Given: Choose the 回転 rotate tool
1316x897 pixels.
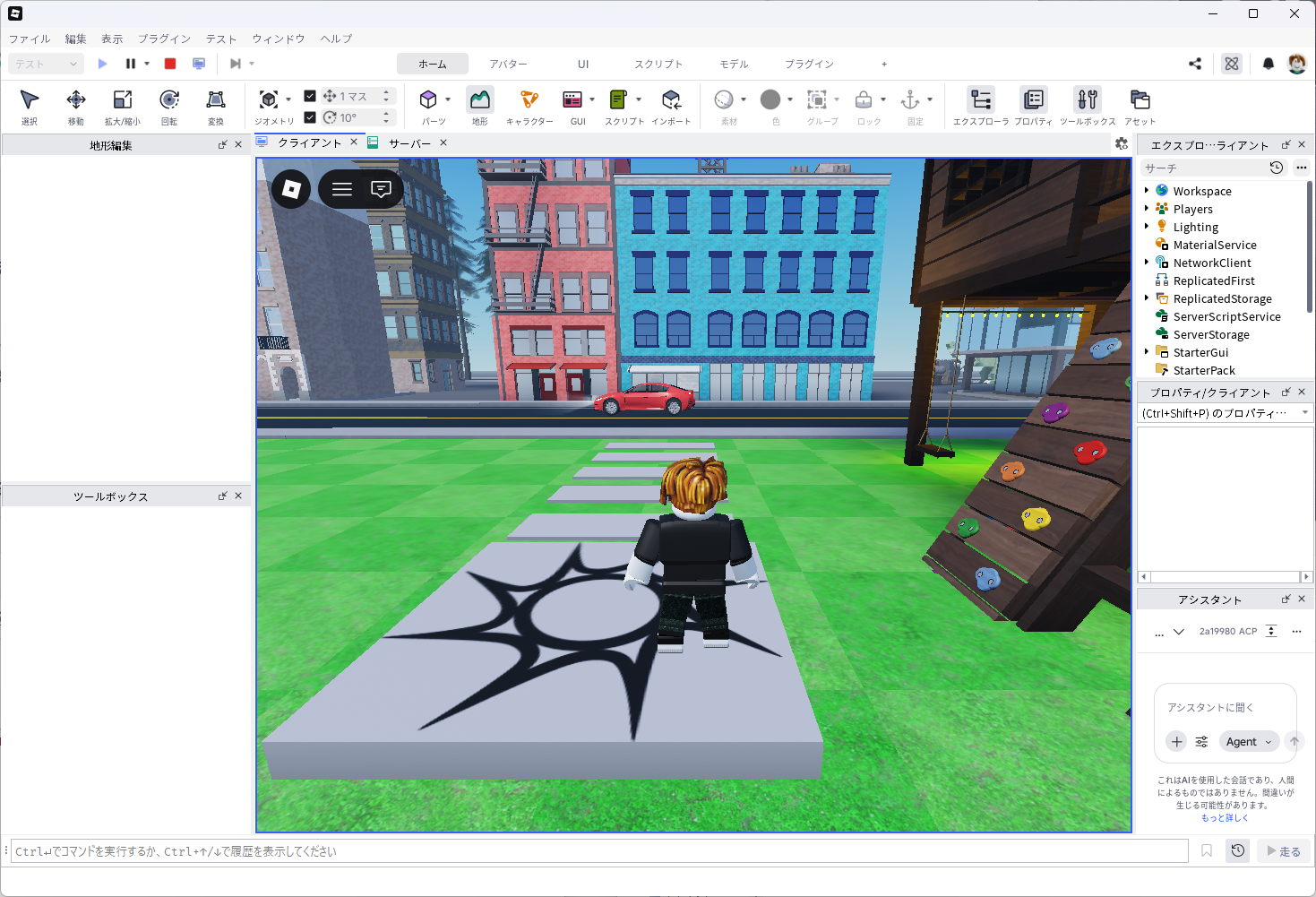Looking at the screenshot, I should pyautogui.click(x=169, y=107).
